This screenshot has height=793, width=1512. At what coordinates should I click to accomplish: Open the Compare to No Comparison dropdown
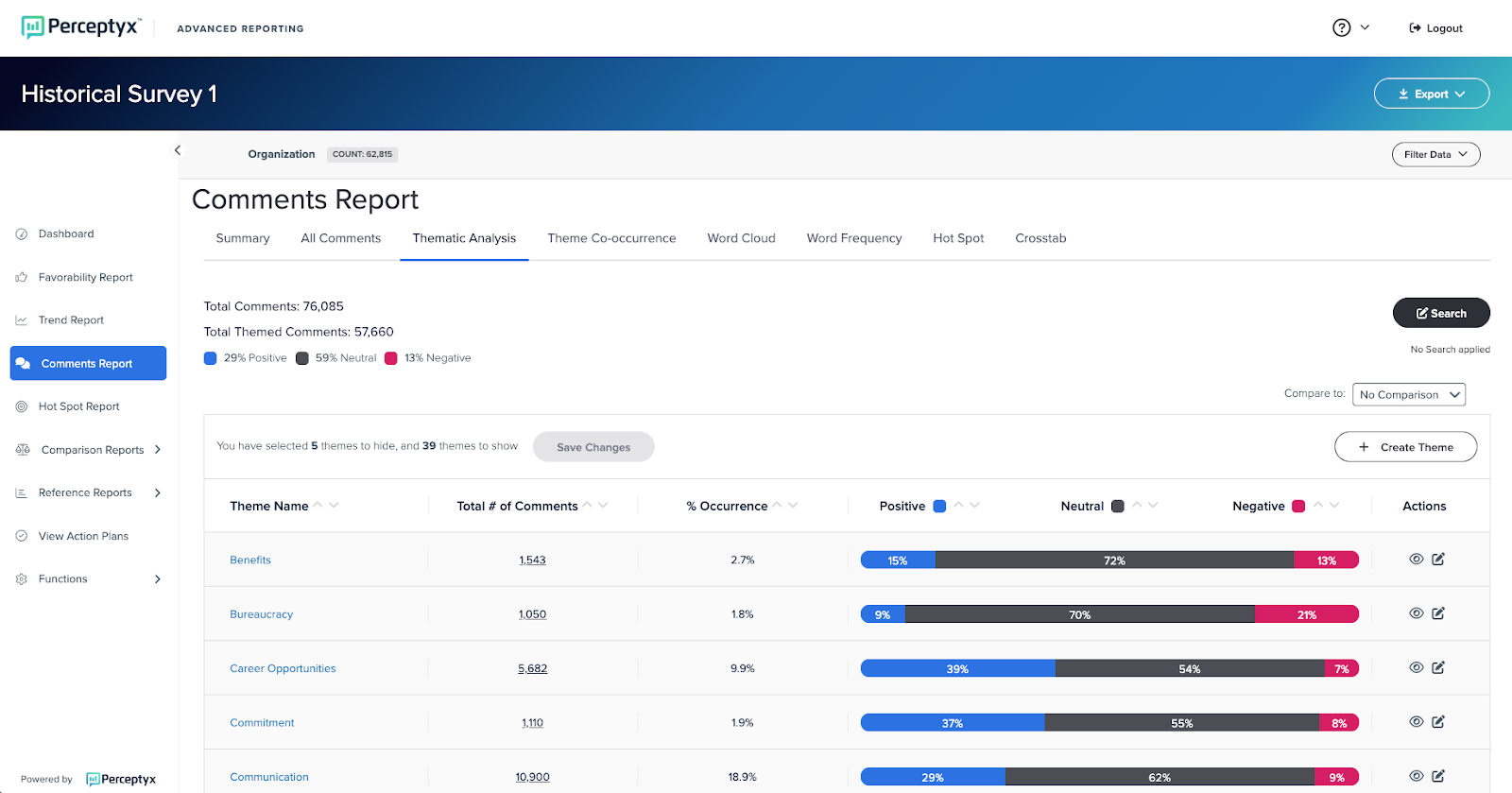pyautogui.click(x=1409, y=394)
